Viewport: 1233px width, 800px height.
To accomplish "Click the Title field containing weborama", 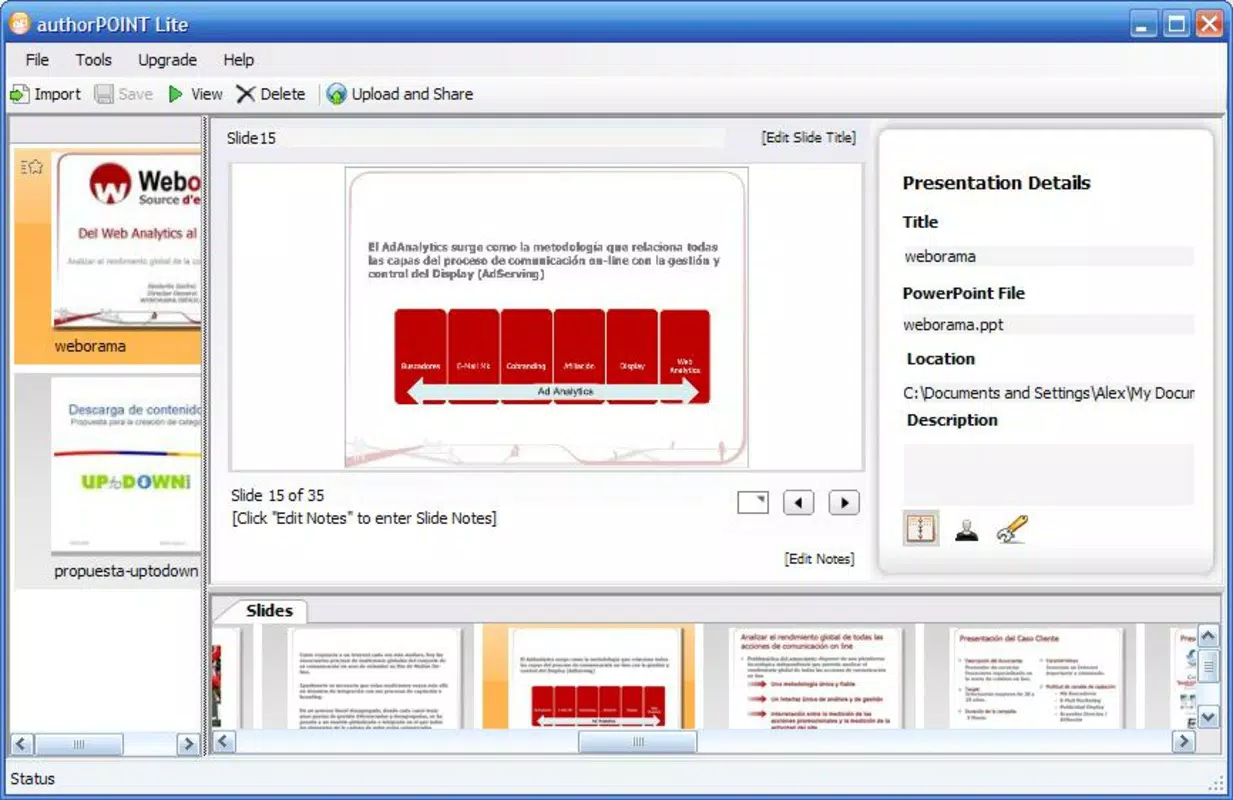I will pyautogui.click(x=1048, y=256).
